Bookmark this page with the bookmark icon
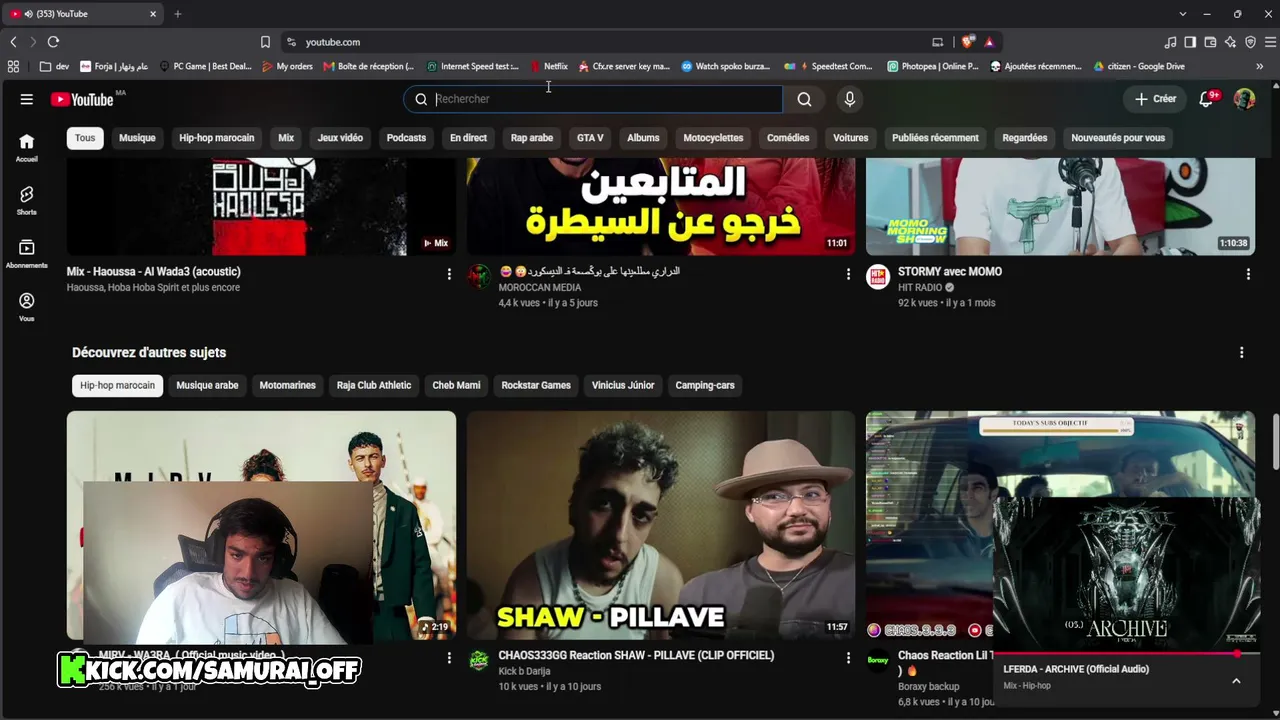The width and height of the screenshot is (1280, 720). click(265, 42)
